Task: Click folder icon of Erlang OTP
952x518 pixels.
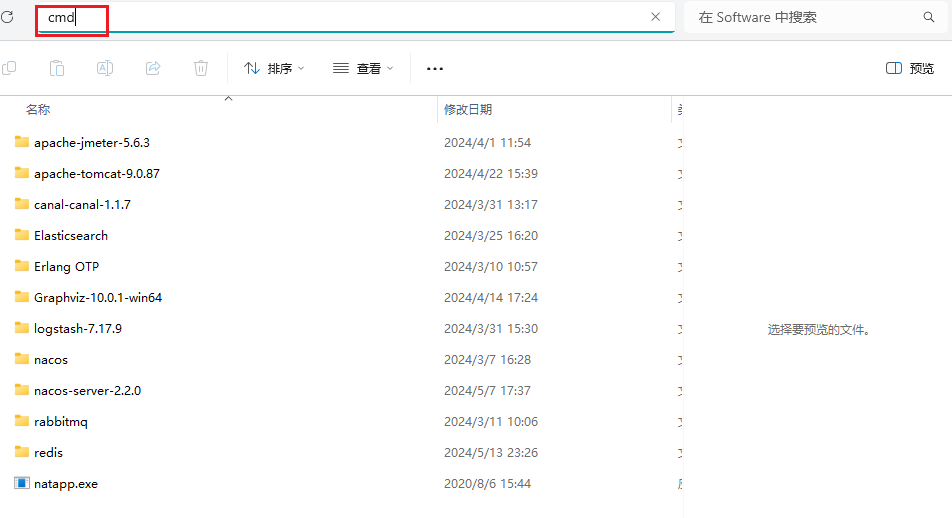Action: tap(22, 265)
